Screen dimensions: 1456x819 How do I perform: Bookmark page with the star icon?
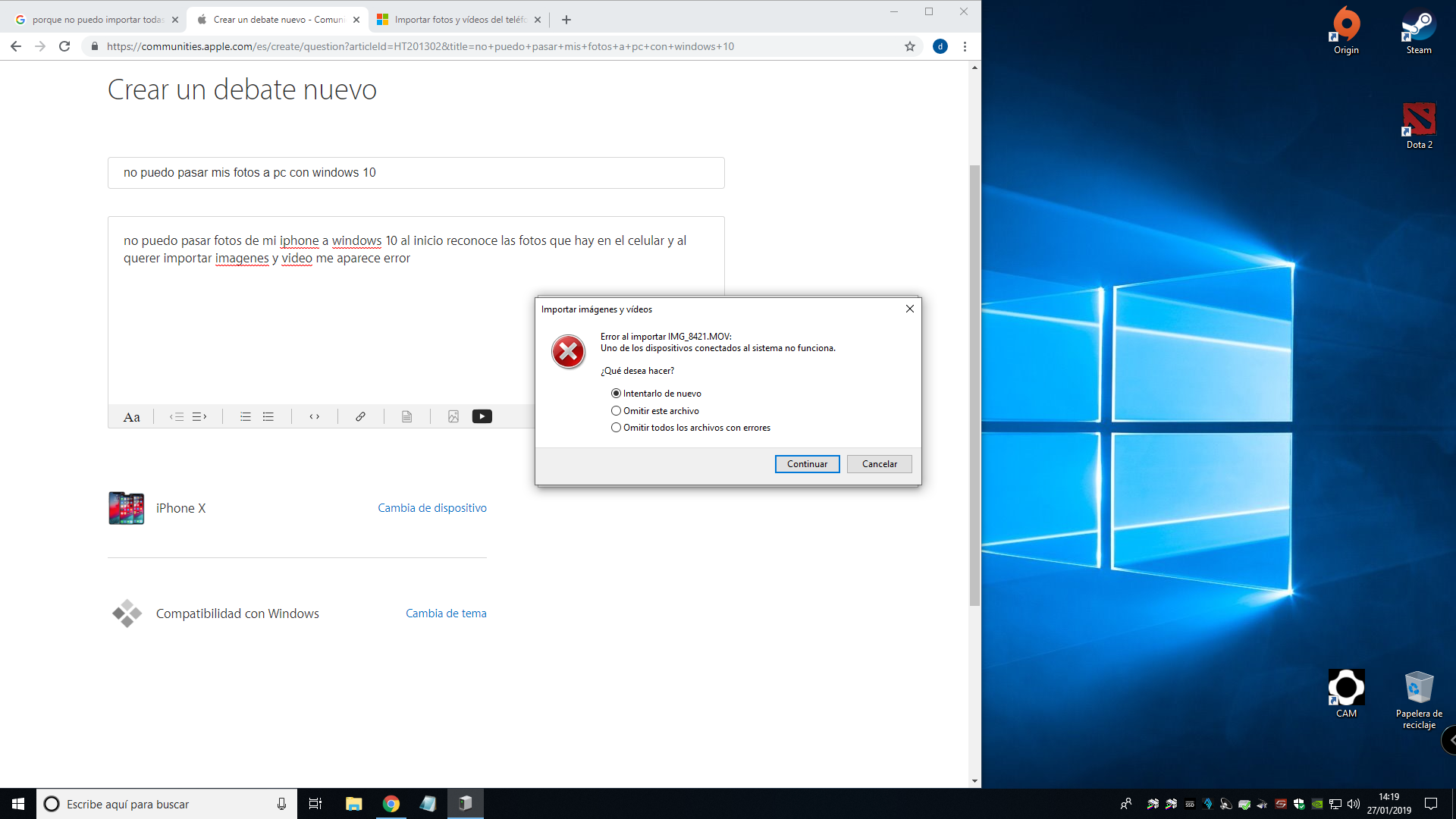click(x=909, y=46)
